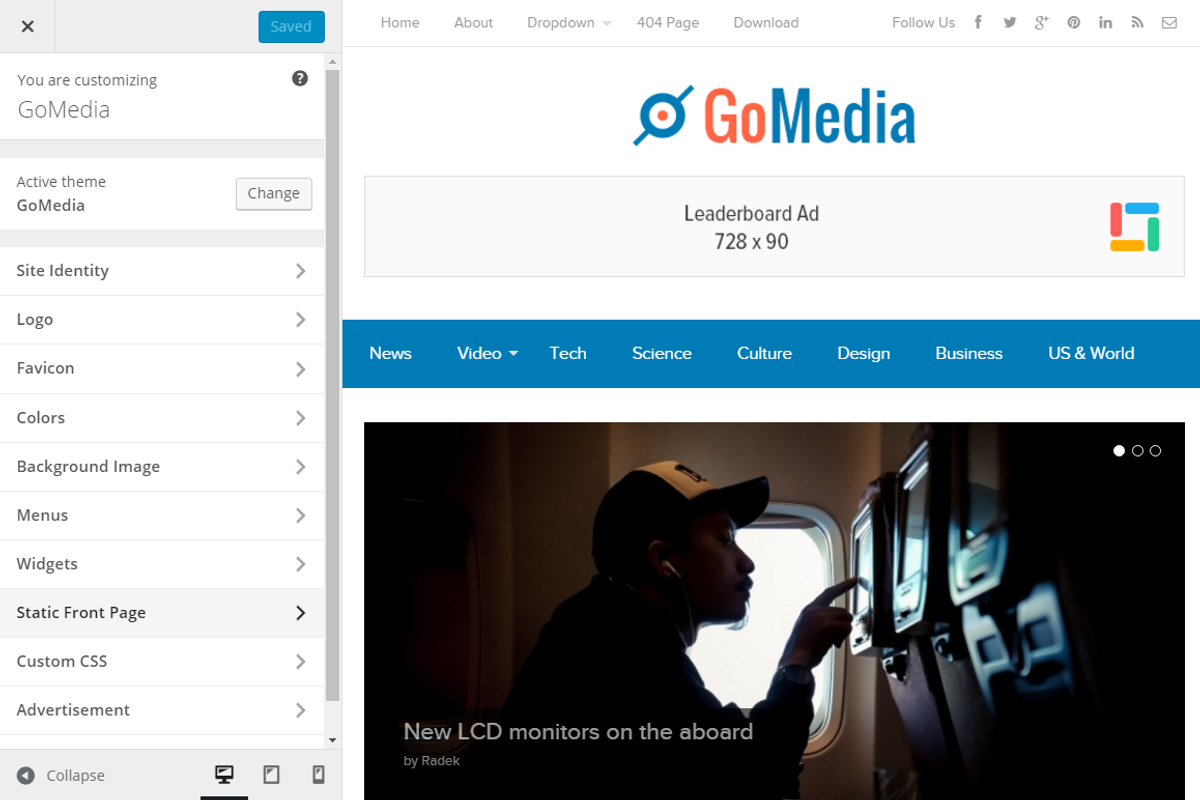Expand the Favicon section

162,369
